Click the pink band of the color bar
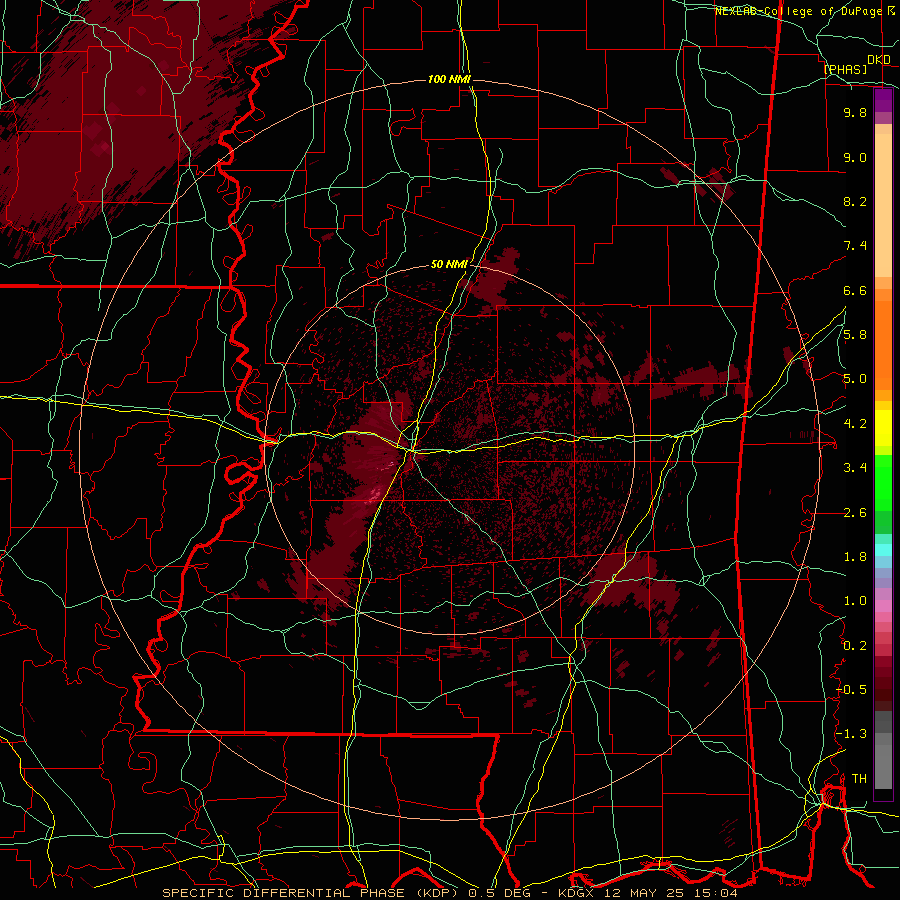The width and height of the screenshot is (900, 900). coord(883,606)
